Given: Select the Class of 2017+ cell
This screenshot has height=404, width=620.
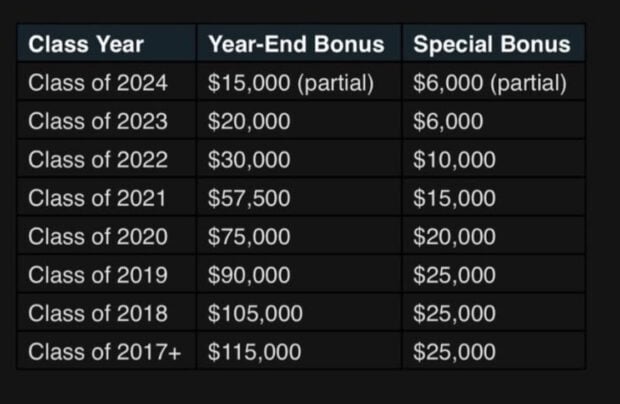Looking at the screenshot, I should pyautogui.click(x=104, y=352).
